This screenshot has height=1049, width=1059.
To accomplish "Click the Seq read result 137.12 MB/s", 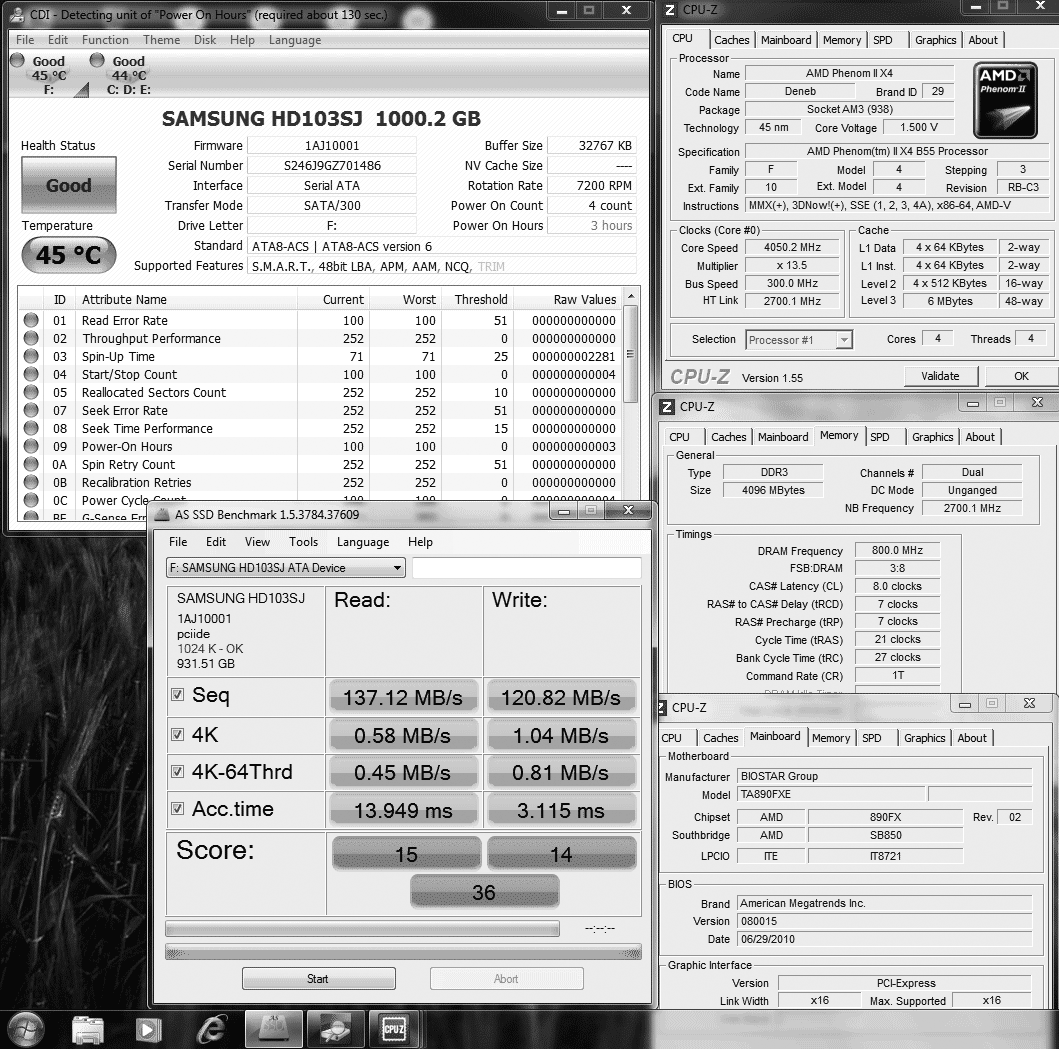I will coord(403,698).
